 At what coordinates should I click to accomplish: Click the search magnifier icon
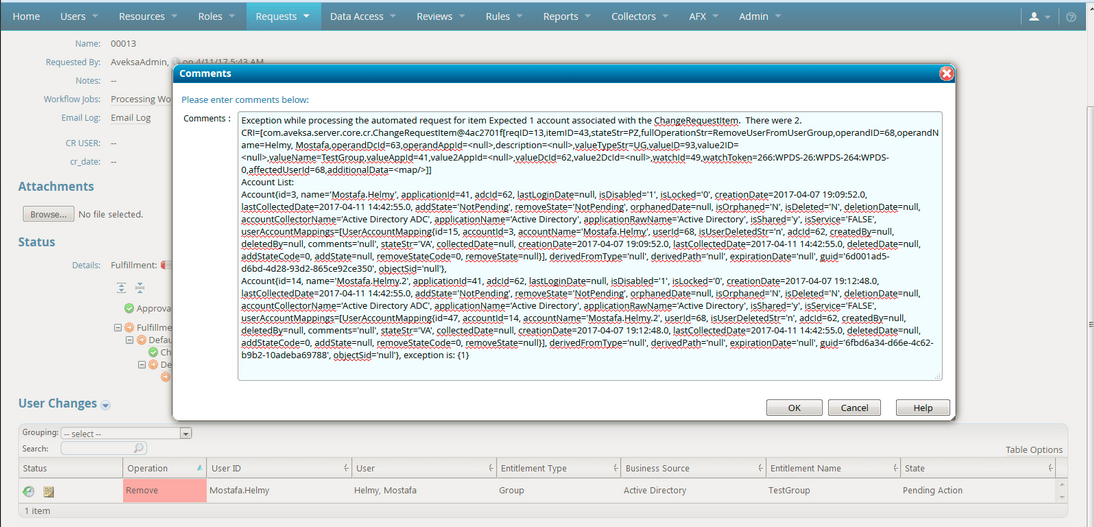[x=139, y=448]
